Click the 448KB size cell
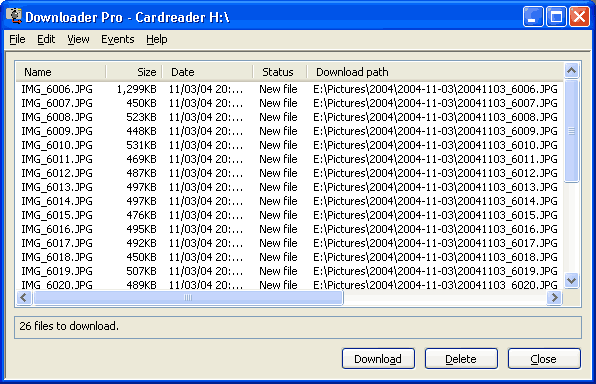Image resolution: width=596 pixels, height=384 pixels. pyautogui.click(x=141, y=131)
